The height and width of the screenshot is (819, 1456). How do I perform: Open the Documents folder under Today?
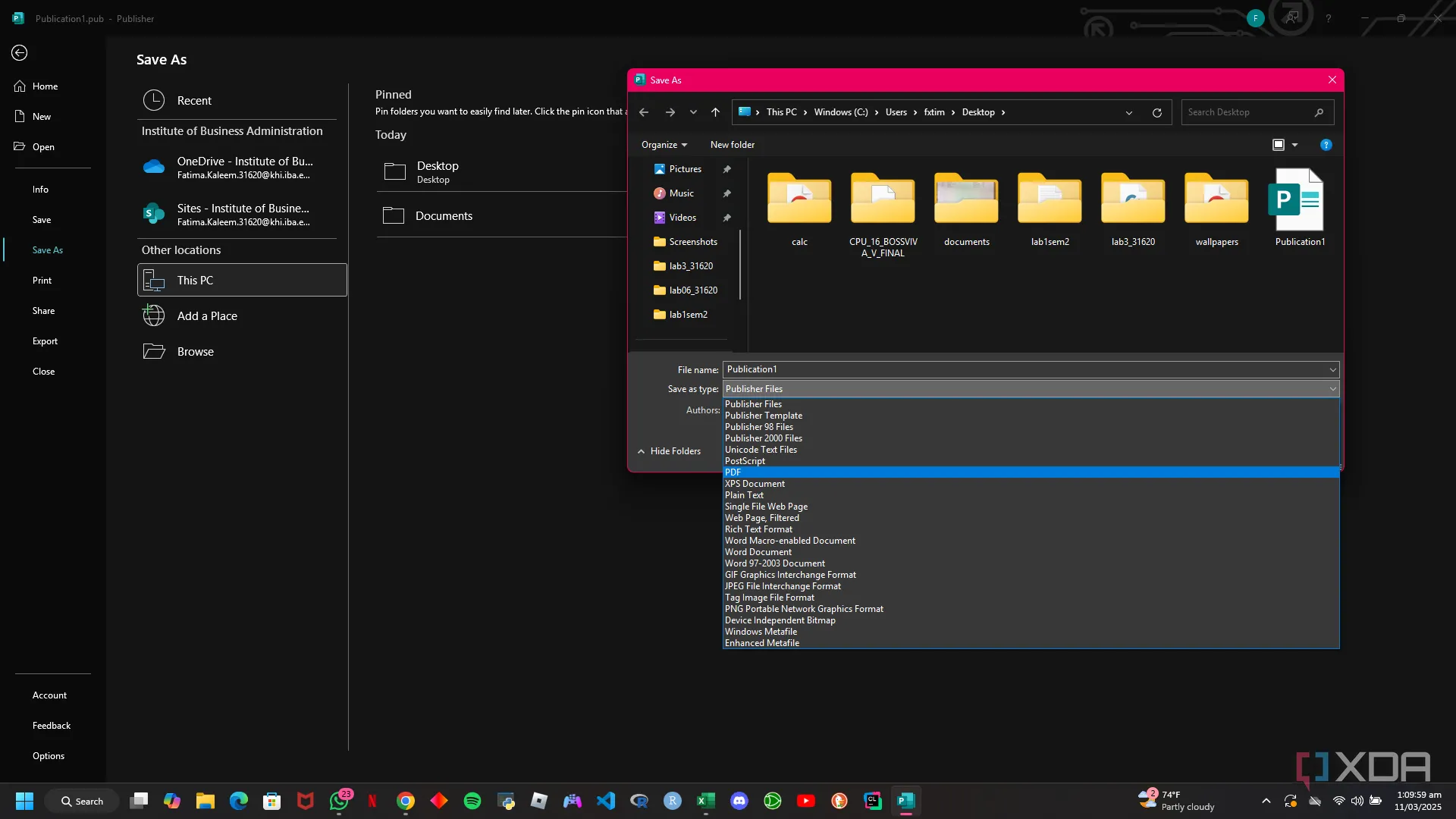click(500, 216)
